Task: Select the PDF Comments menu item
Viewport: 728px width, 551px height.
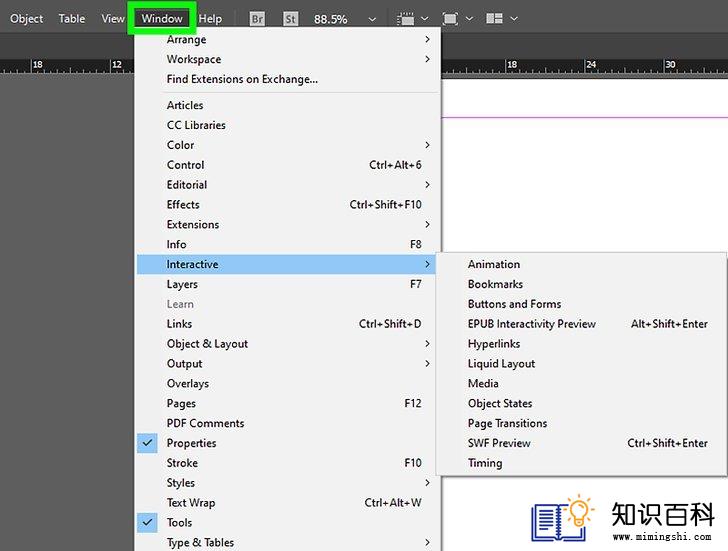Action: (286, 423)
